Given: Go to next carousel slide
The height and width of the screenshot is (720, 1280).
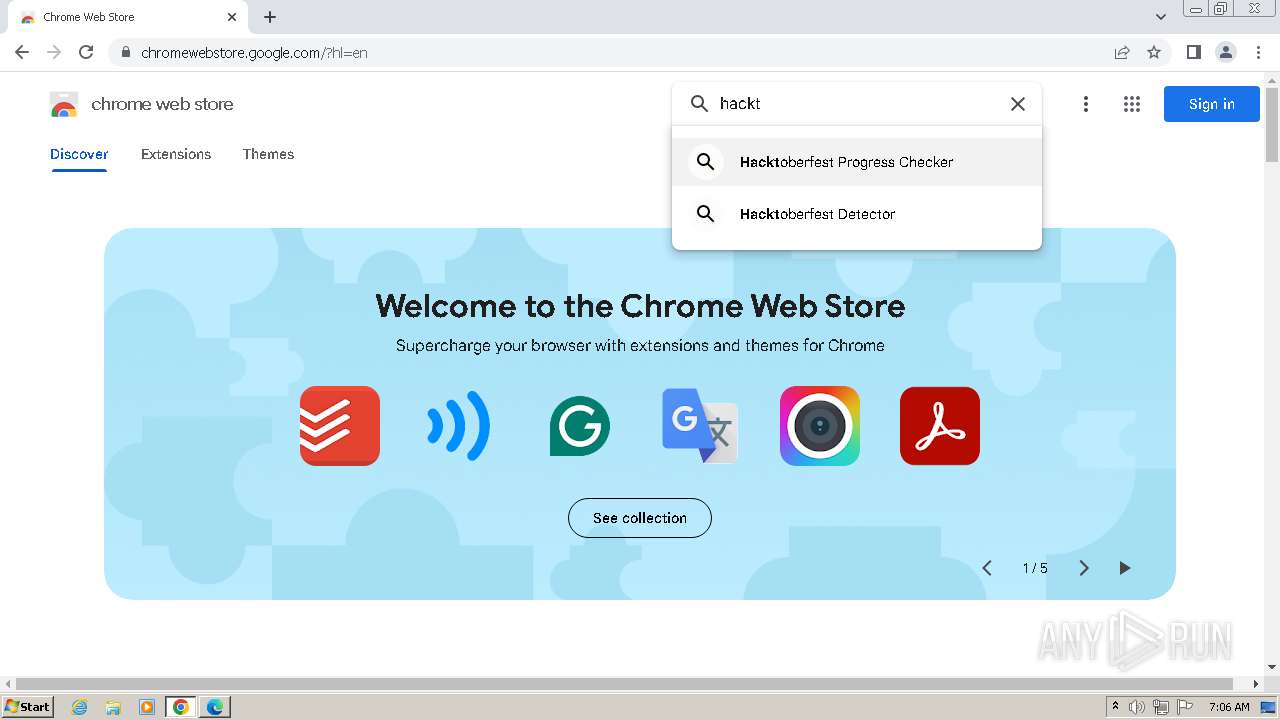Looking at the screenshot, I should (x=1084, y=568).
